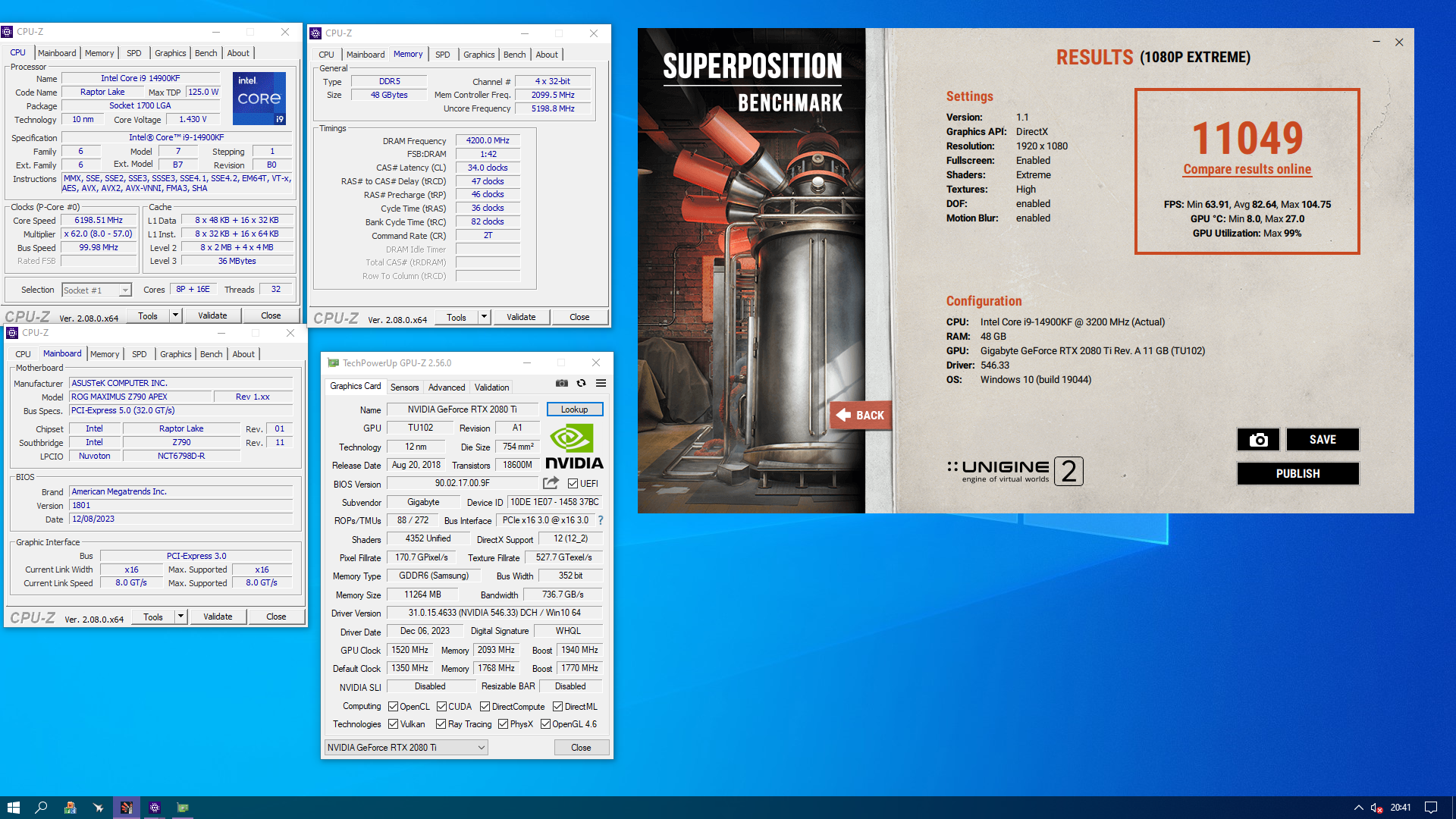Close the Superposition results window

click(1399, 42)
